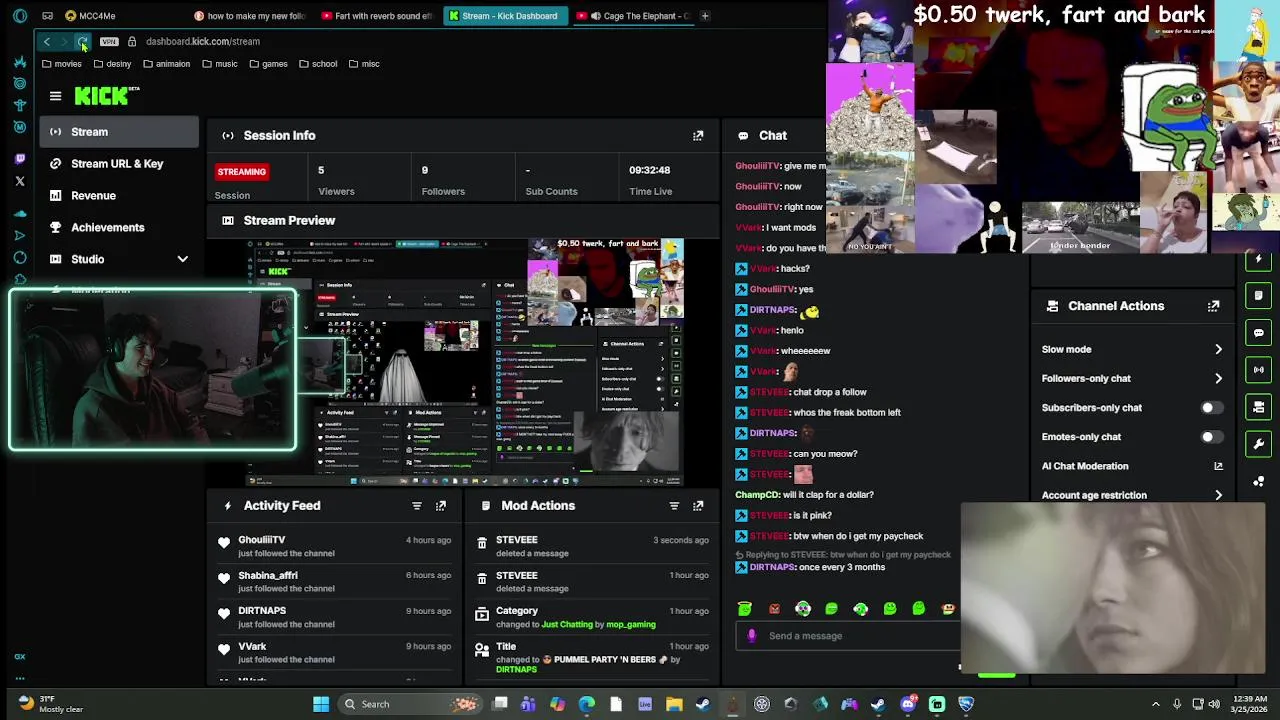Go back with the browser back arrow
The width and height of the screenshot is (1280, 720).
(x=46, y=42)
